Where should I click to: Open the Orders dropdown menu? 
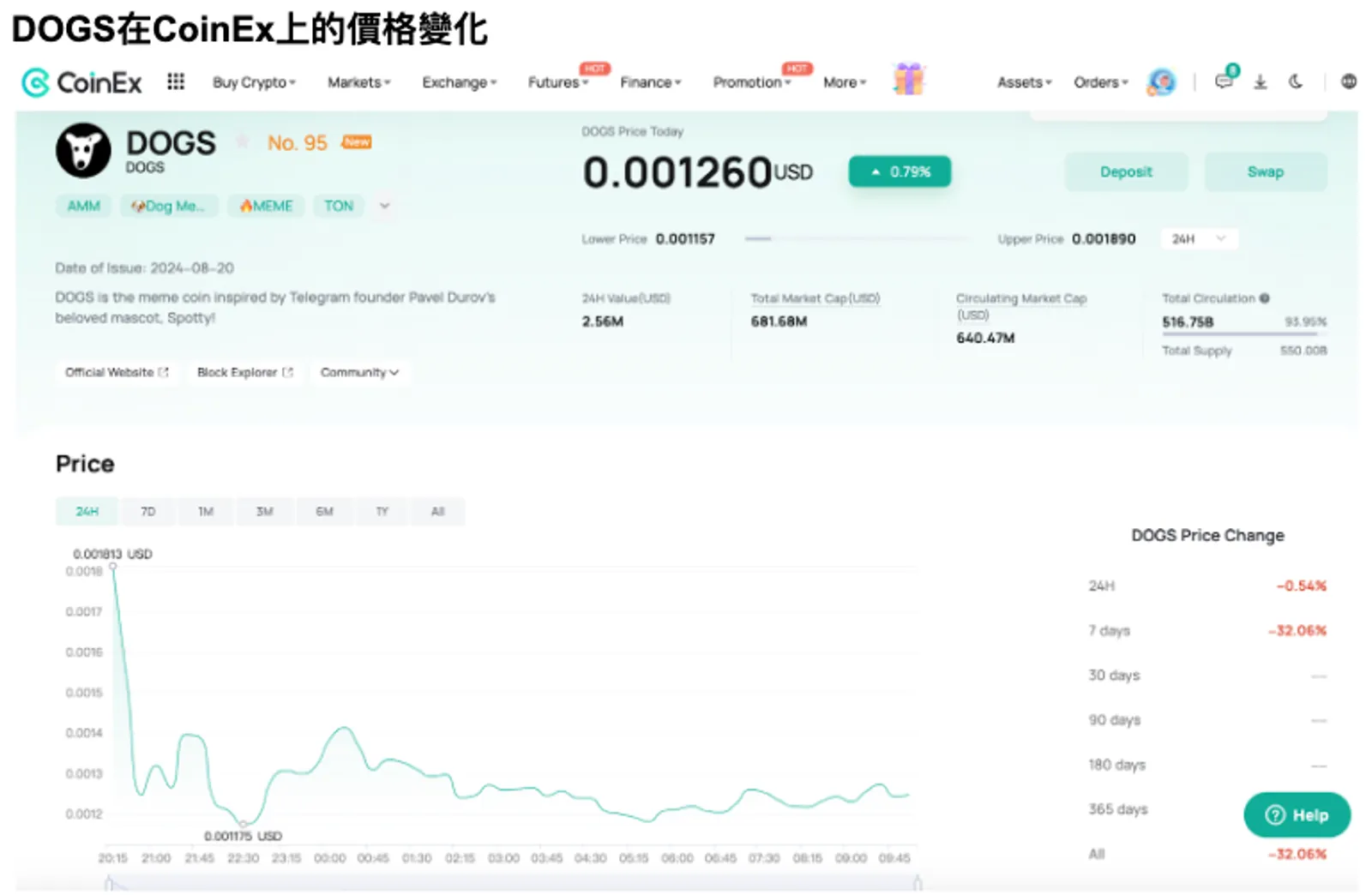(x=1101, y=82)
